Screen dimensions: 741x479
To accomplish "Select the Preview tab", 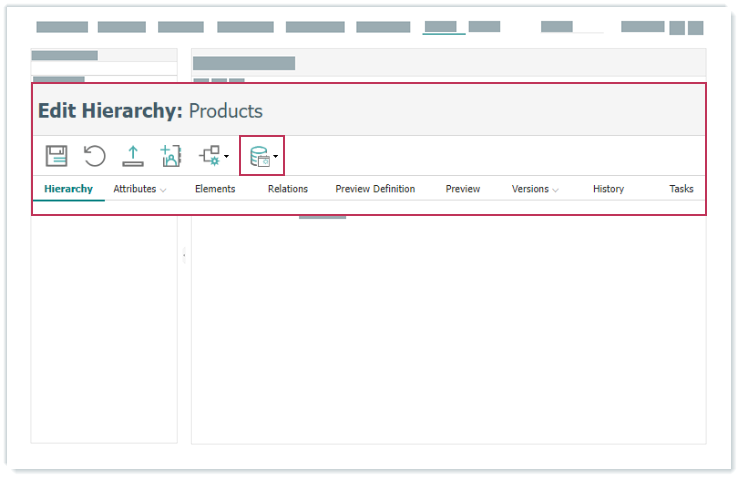I will [x=463, y=189].
